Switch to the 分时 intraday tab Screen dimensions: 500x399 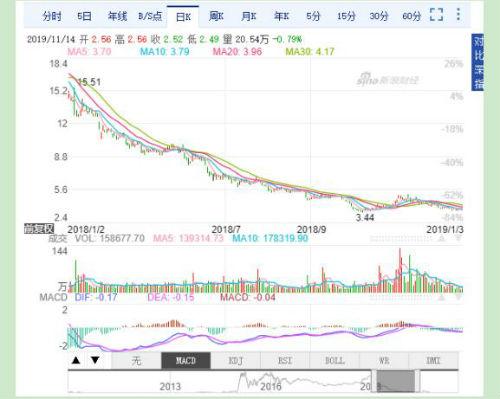click(52, 16)
